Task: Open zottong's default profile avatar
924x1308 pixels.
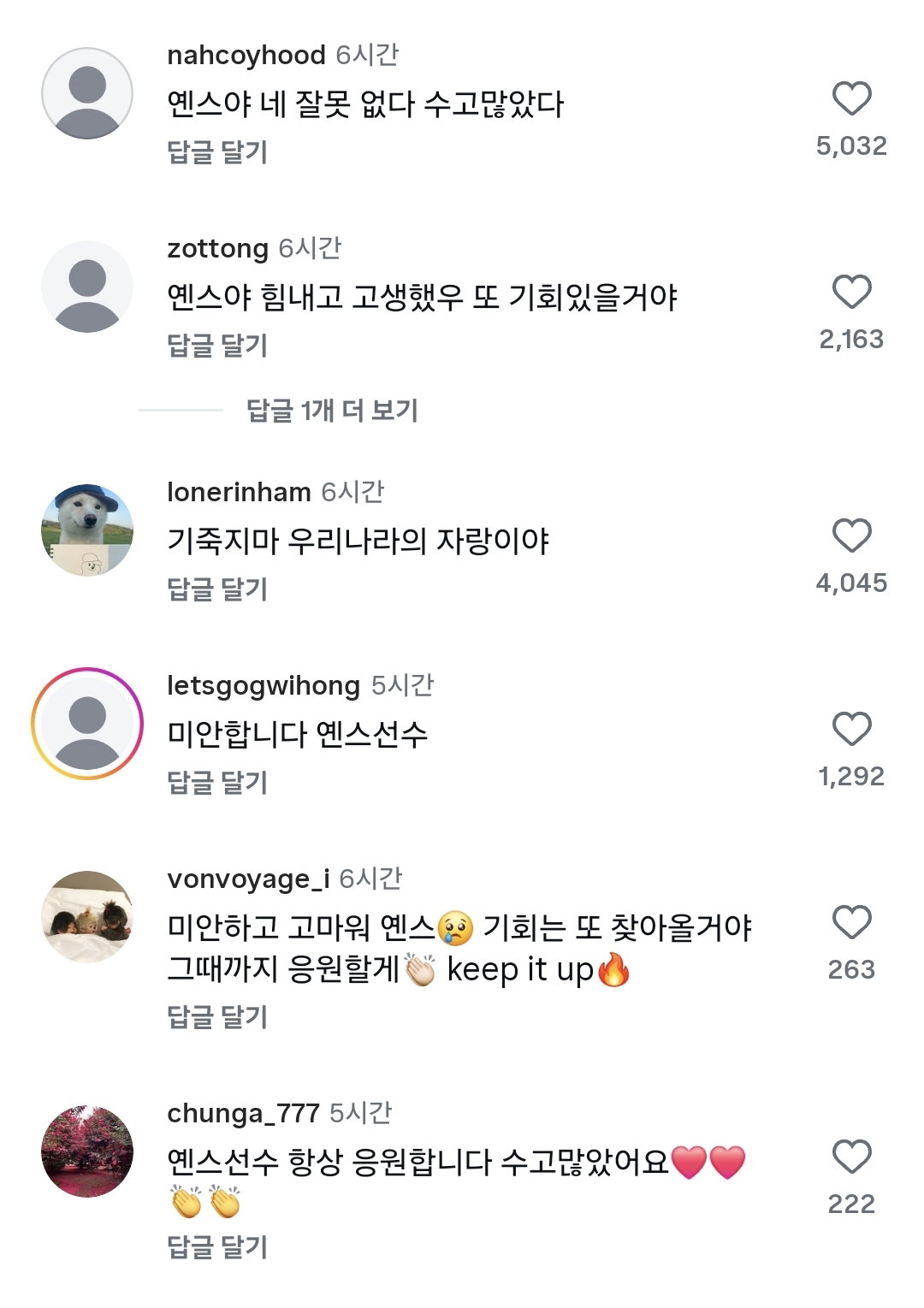Action: (x=87, y=287)
